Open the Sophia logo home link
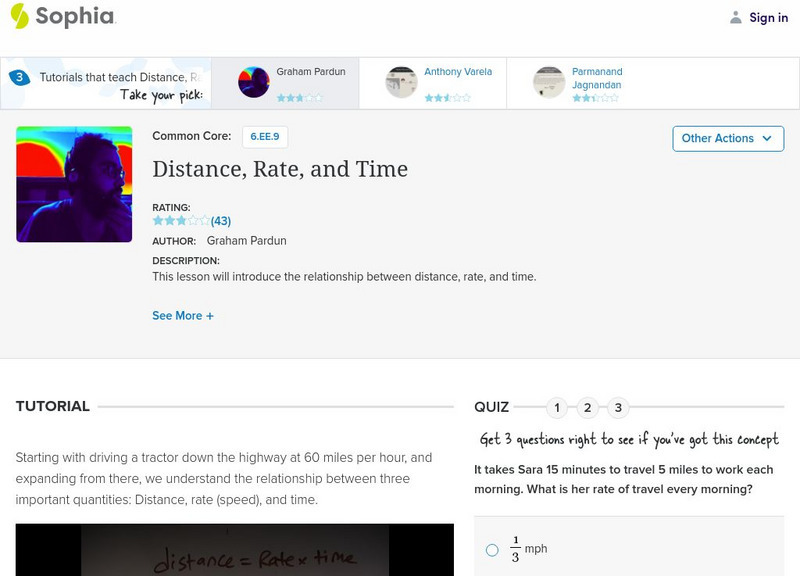The image size is (800, 576). [63, 16]
